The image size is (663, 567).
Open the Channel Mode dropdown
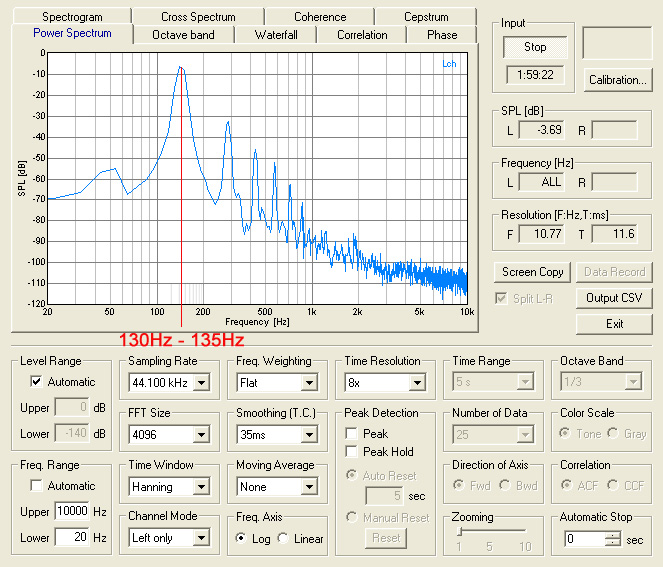click(x=202, y=538)
